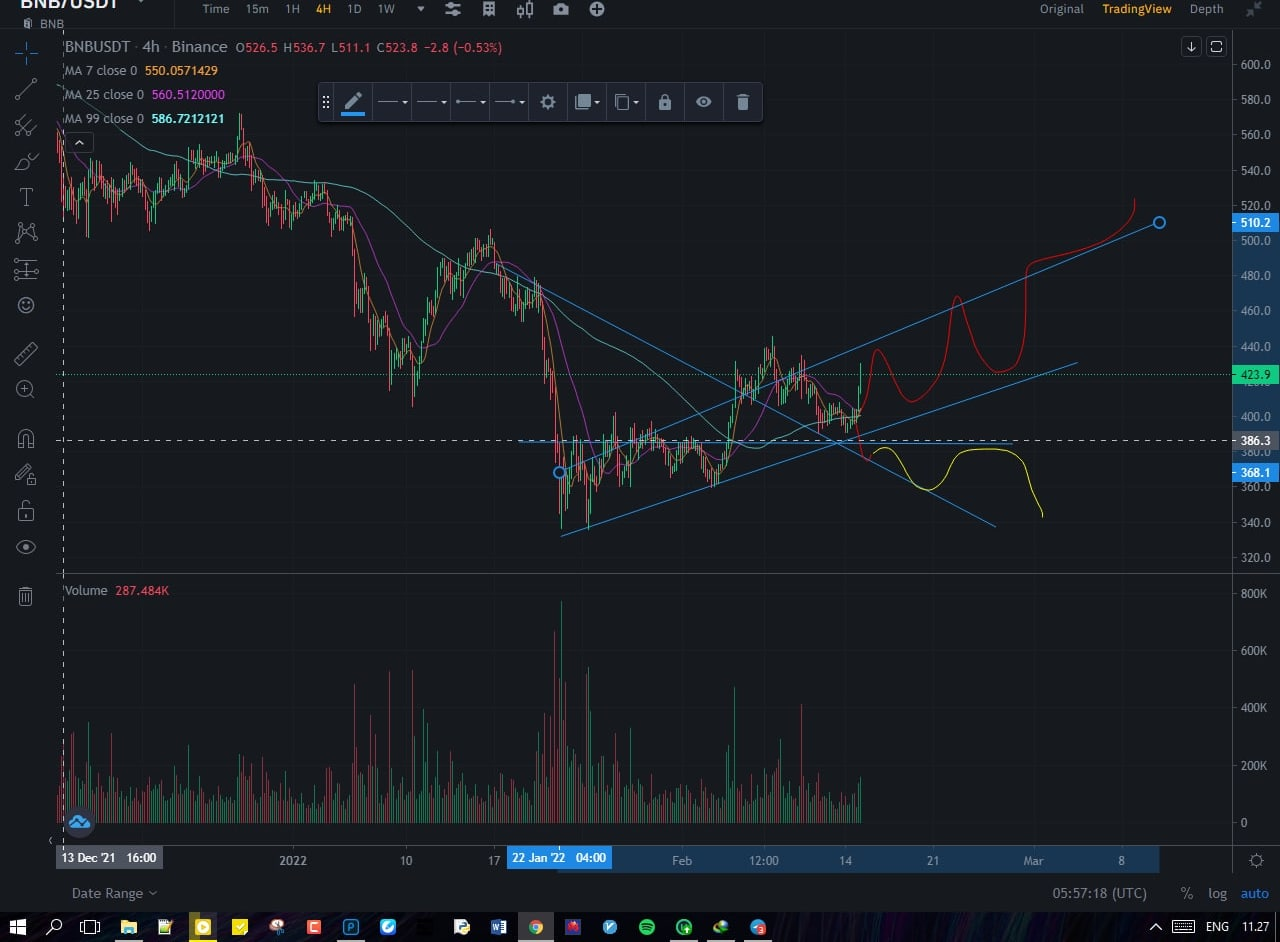1280x942 pixels.
Task: Open the right line end arrow dropdown
Action: click(509, 102)
